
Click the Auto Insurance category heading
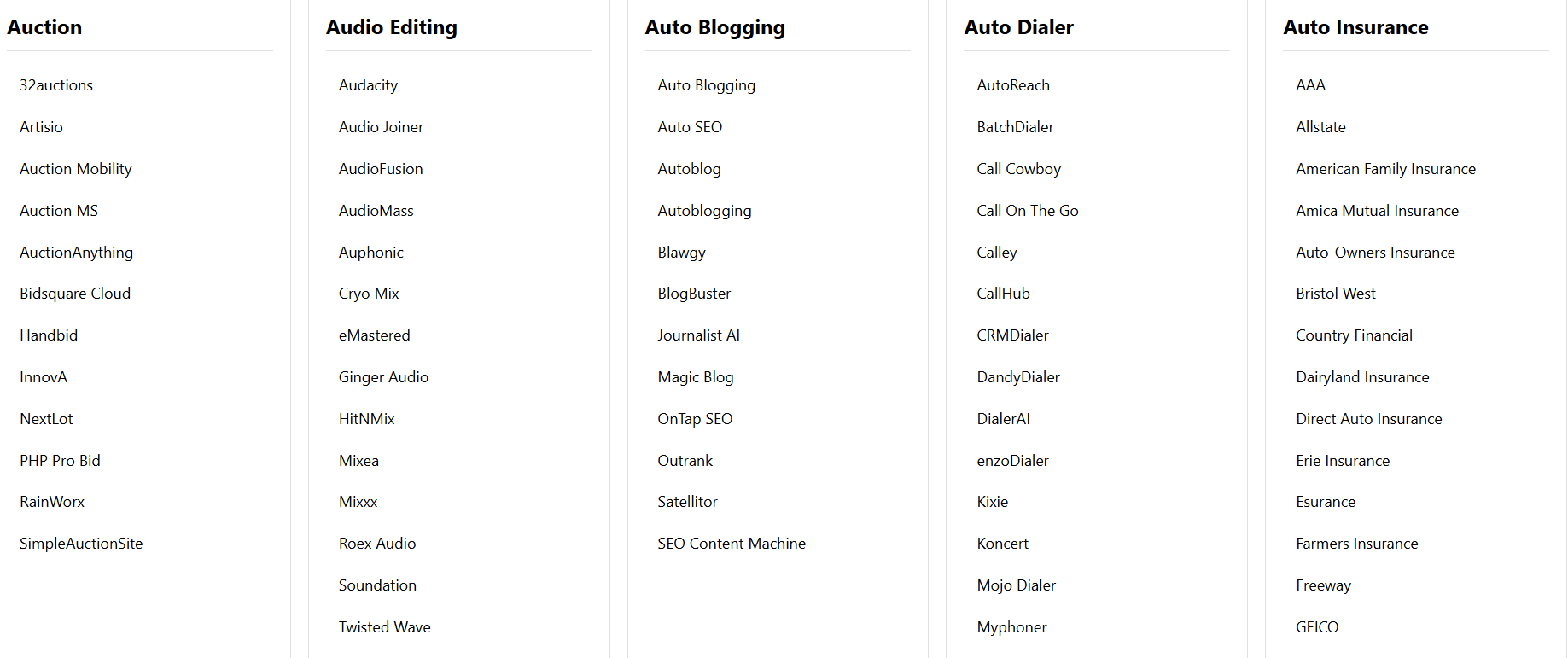tap(1355, 27)
